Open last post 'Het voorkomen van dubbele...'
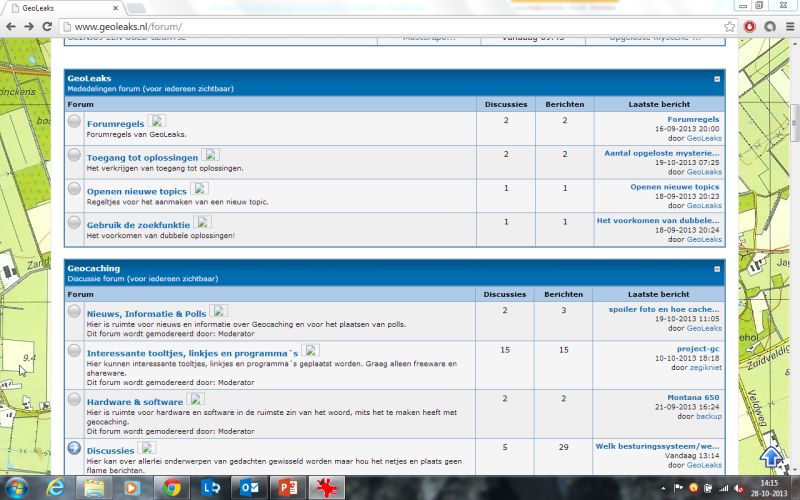Screen dimensions: 800x500 pos(658,220)
